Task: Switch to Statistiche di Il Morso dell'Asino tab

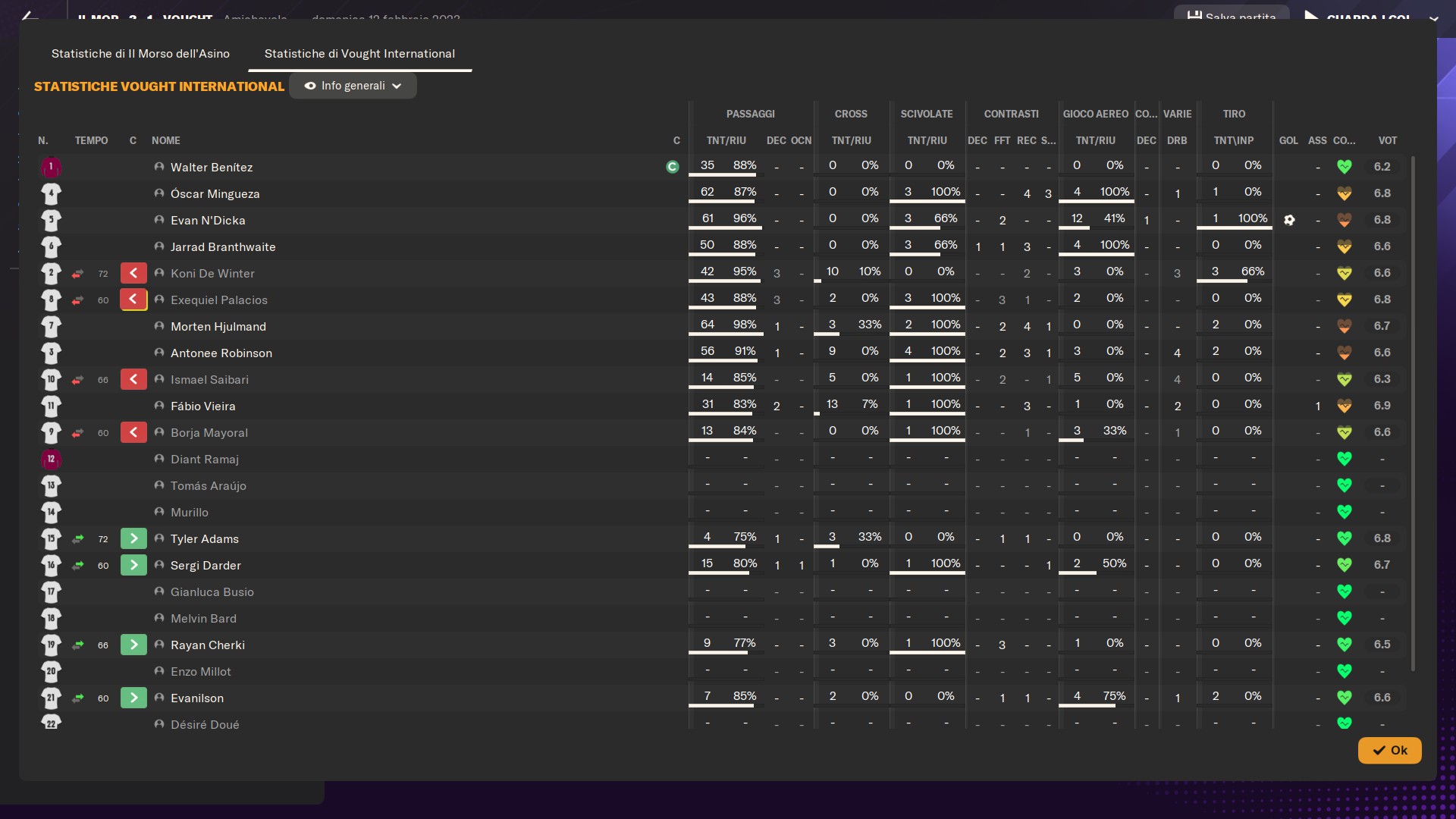Action: click(140, 54)
